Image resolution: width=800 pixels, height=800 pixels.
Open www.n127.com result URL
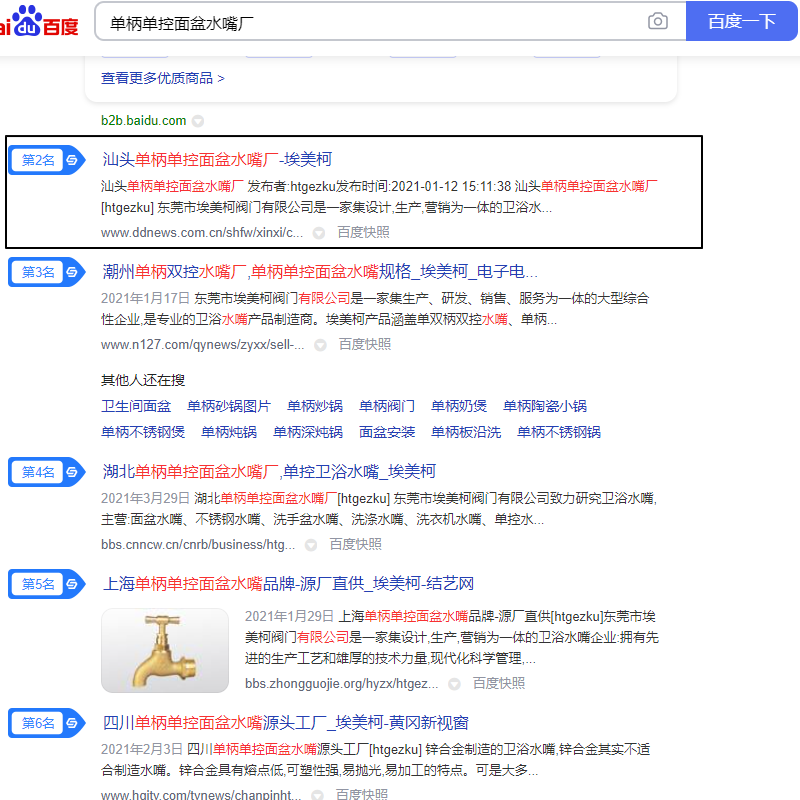pyautogui.click(x=203, y=345)
